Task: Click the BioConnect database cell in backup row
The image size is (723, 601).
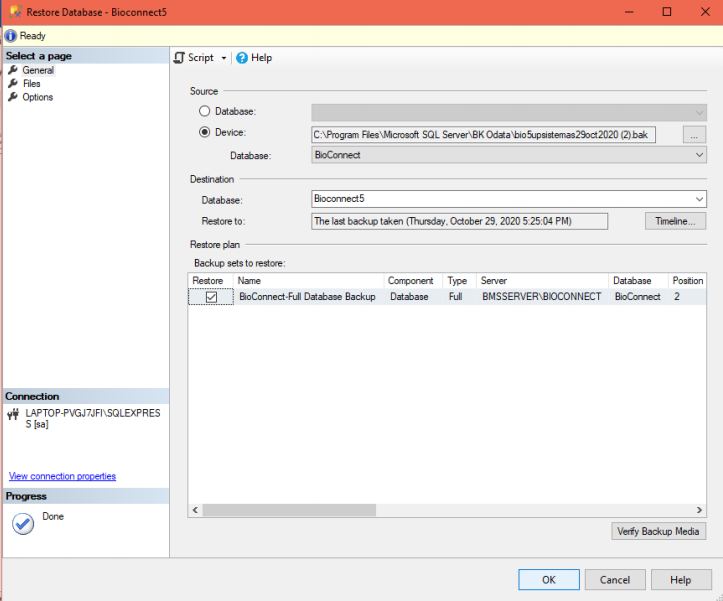Action: click(638, 297)
